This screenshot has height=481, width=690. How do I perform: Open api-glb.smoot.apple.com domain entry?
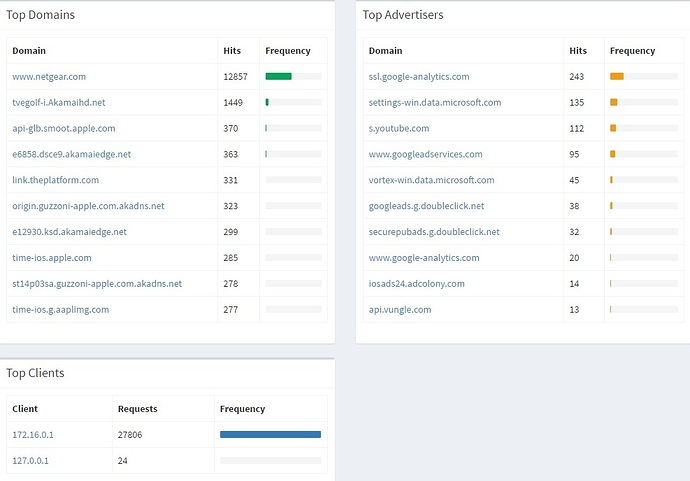(x=63, y=128)
